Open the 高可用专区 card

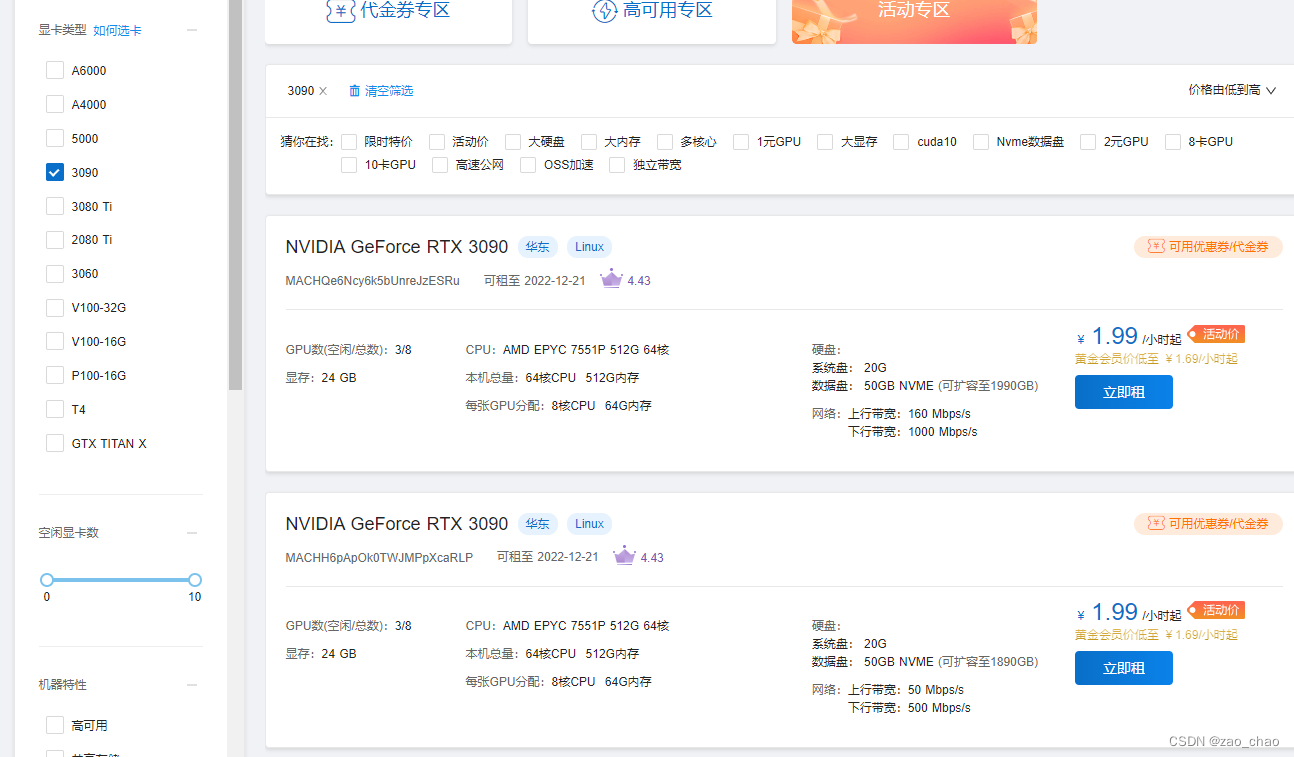pos(652,20)
